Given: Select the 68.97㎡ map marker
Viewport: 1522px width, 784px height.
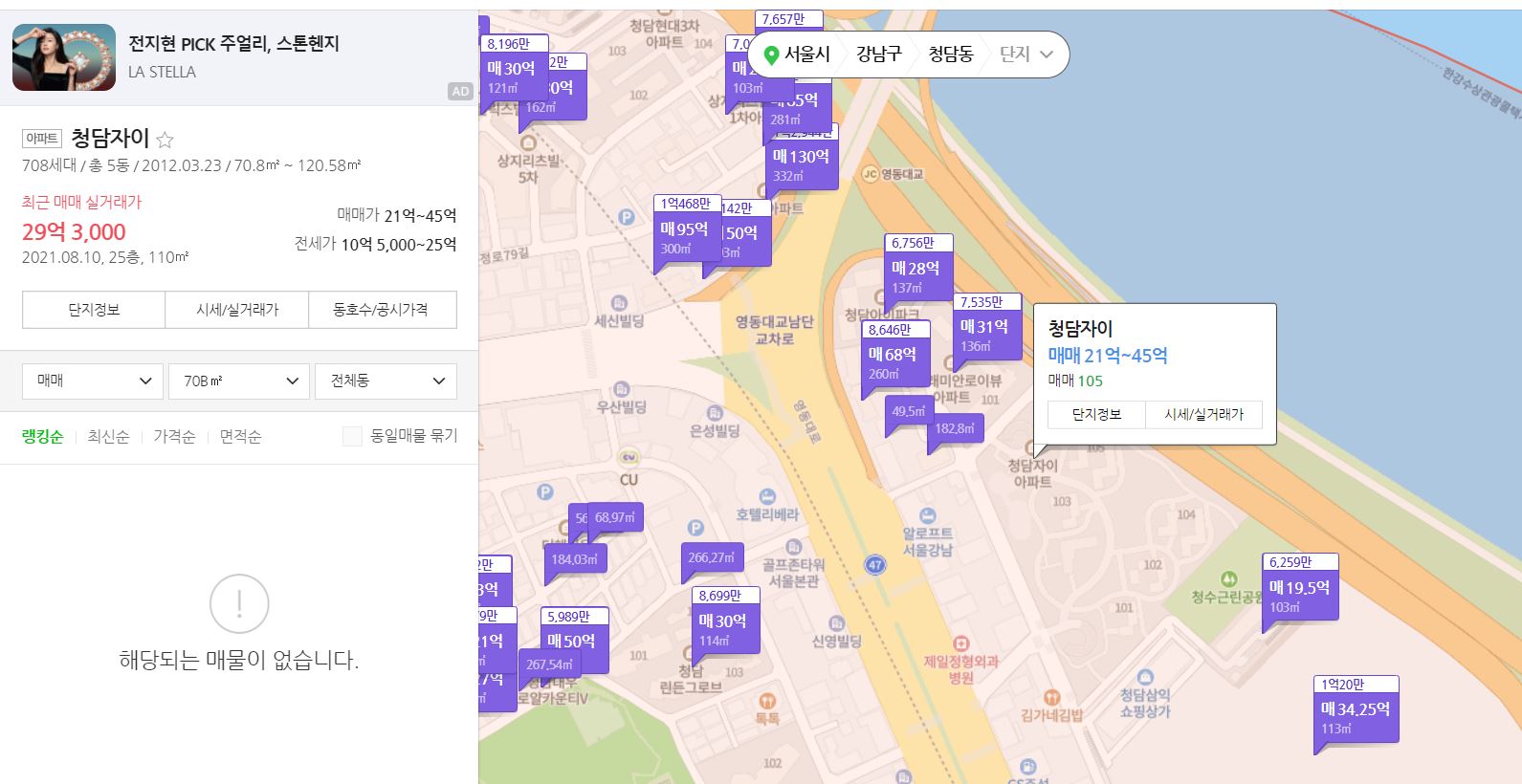Looking at the screenshot, I should 615,518.
